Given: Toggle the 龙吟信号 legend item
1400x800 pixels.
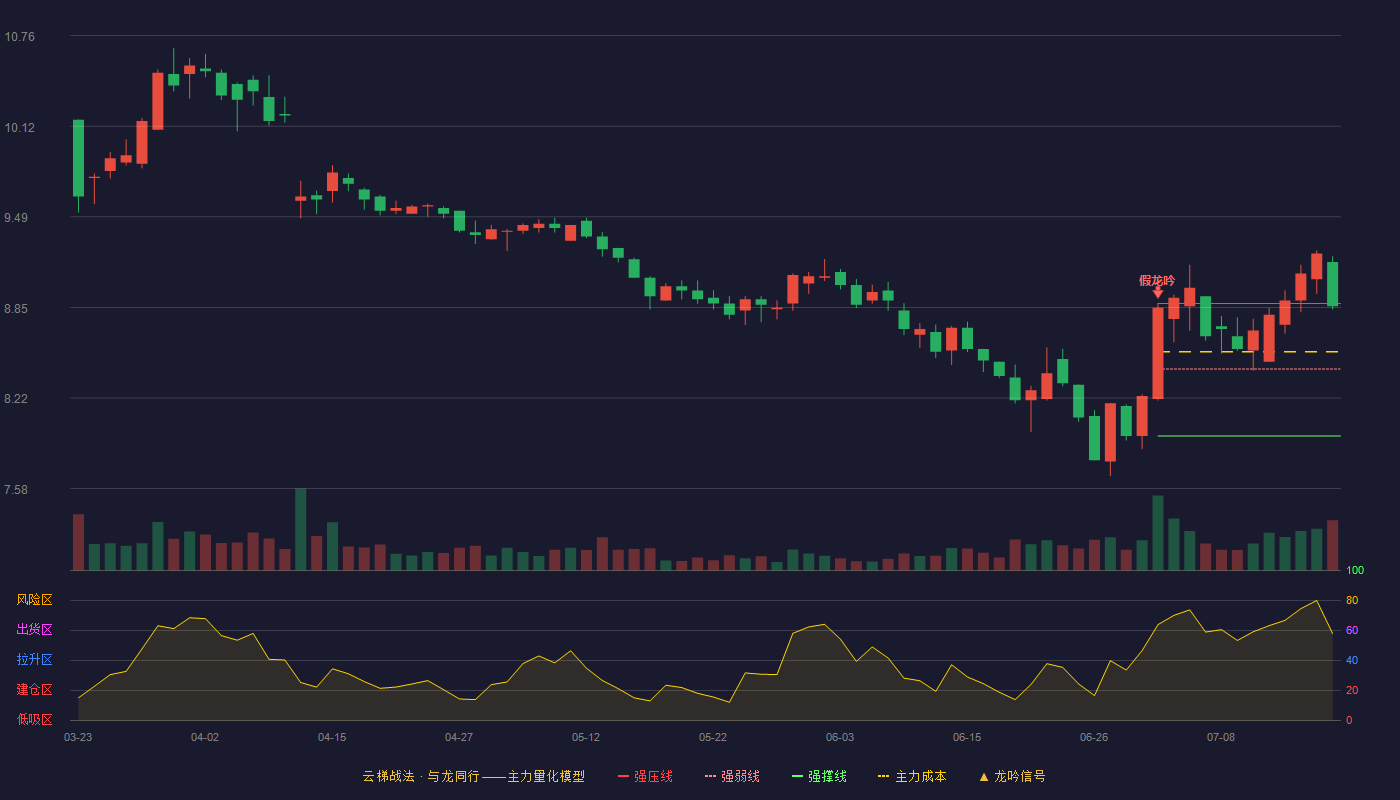Looking at the screenshot, I should coord(1011,776).
